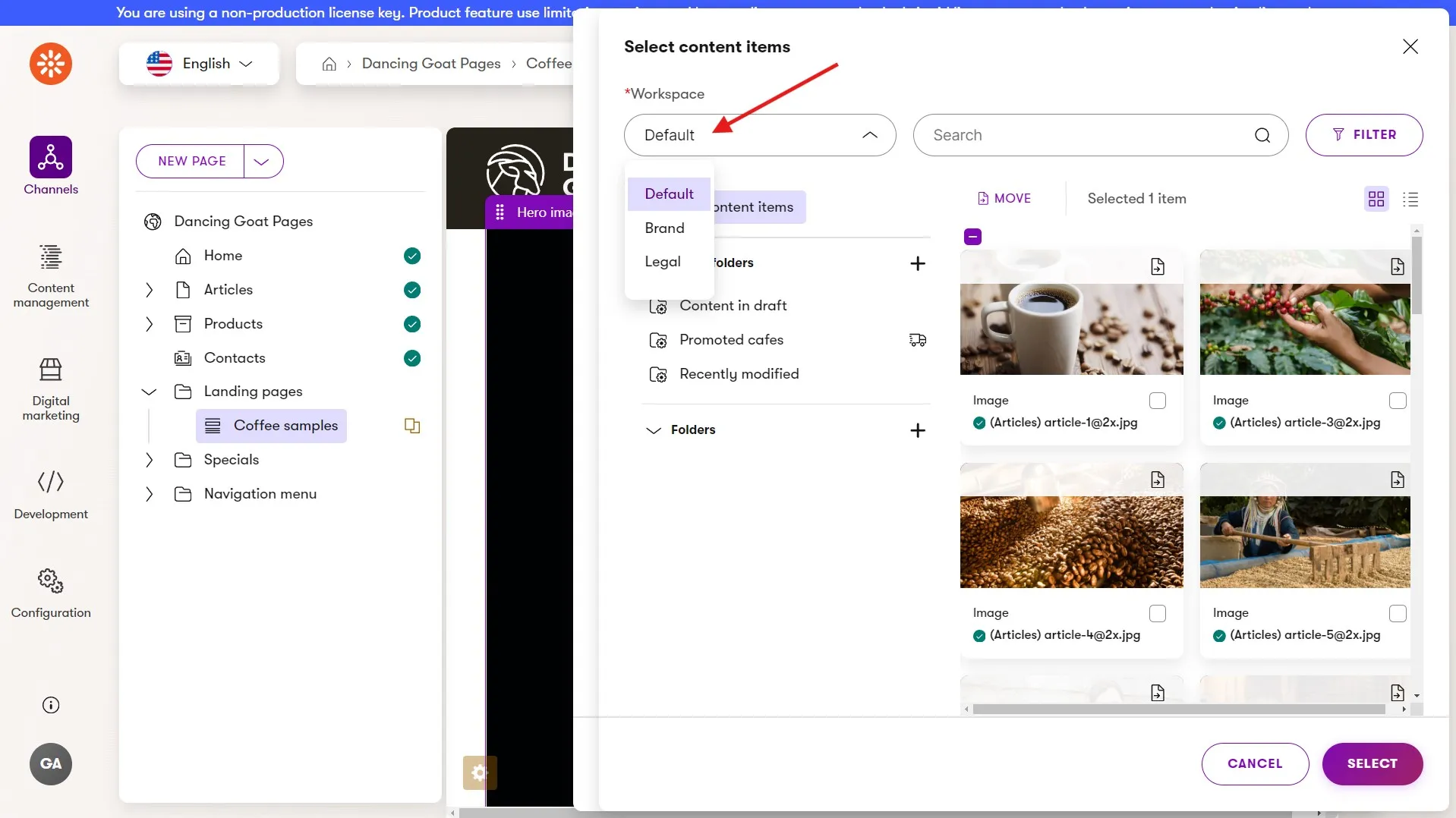Select the Home page in tree
This screenshot has height=818, width=1456.
[x=222, y=256]
